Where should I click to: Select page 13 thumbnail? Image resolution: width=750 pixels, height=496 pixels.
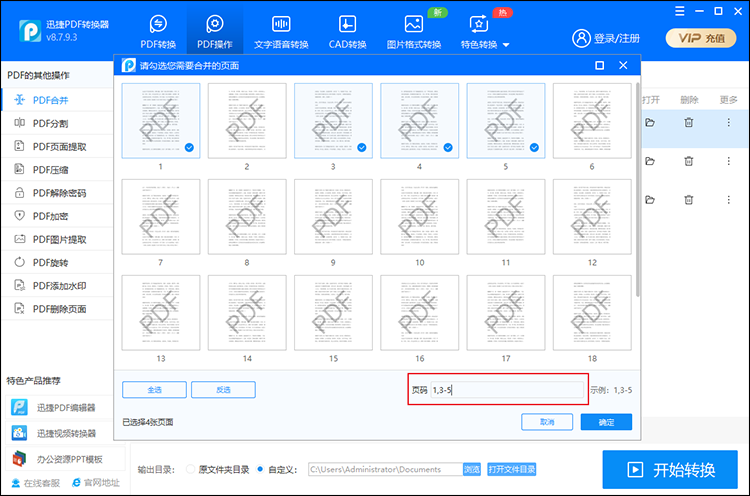click(x=161, y=312)
